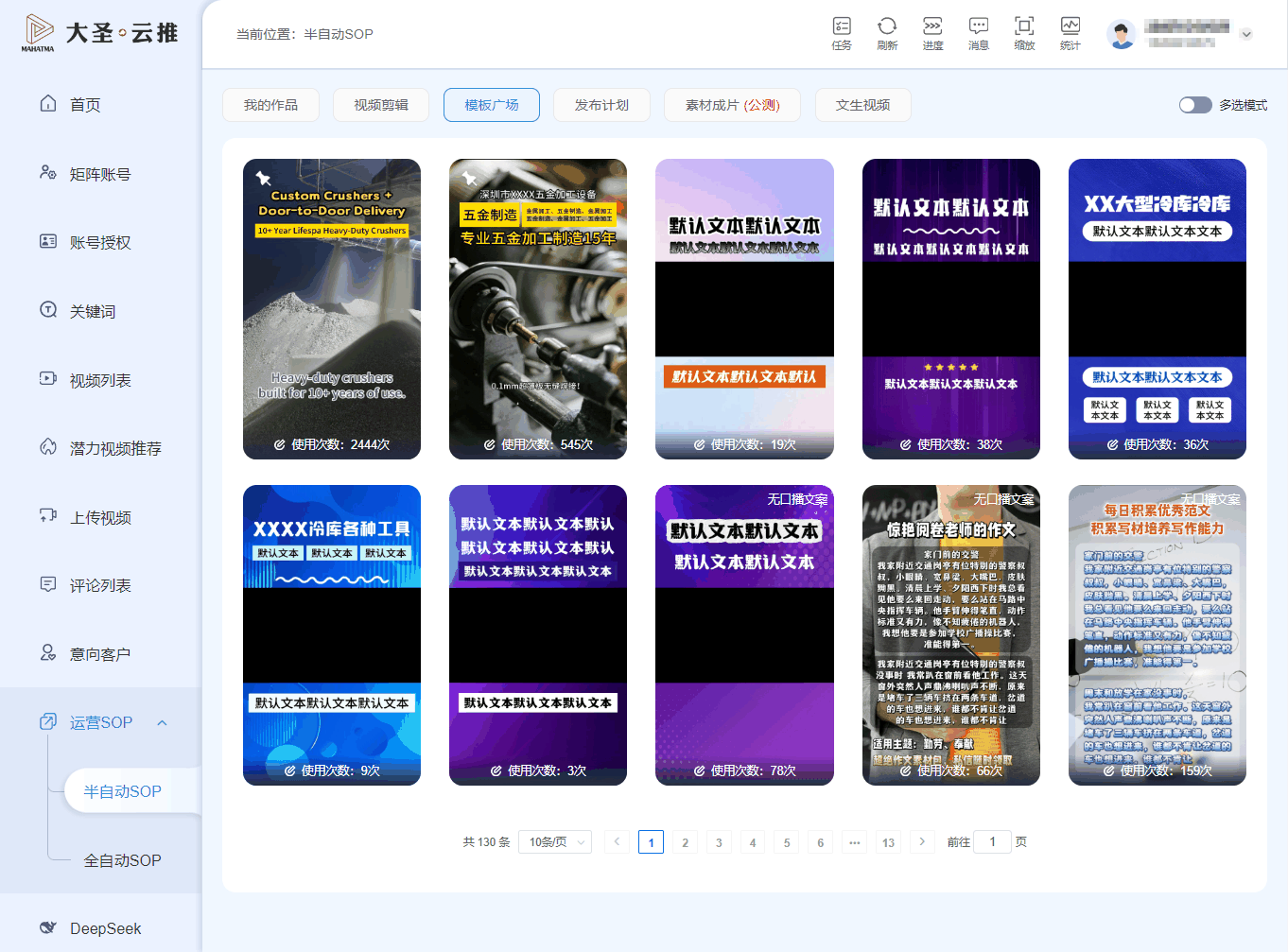The height and width of the screenshot is (952, 1288).
Task: Click the 缩放 zoom icon
Action: [1024, 33]
